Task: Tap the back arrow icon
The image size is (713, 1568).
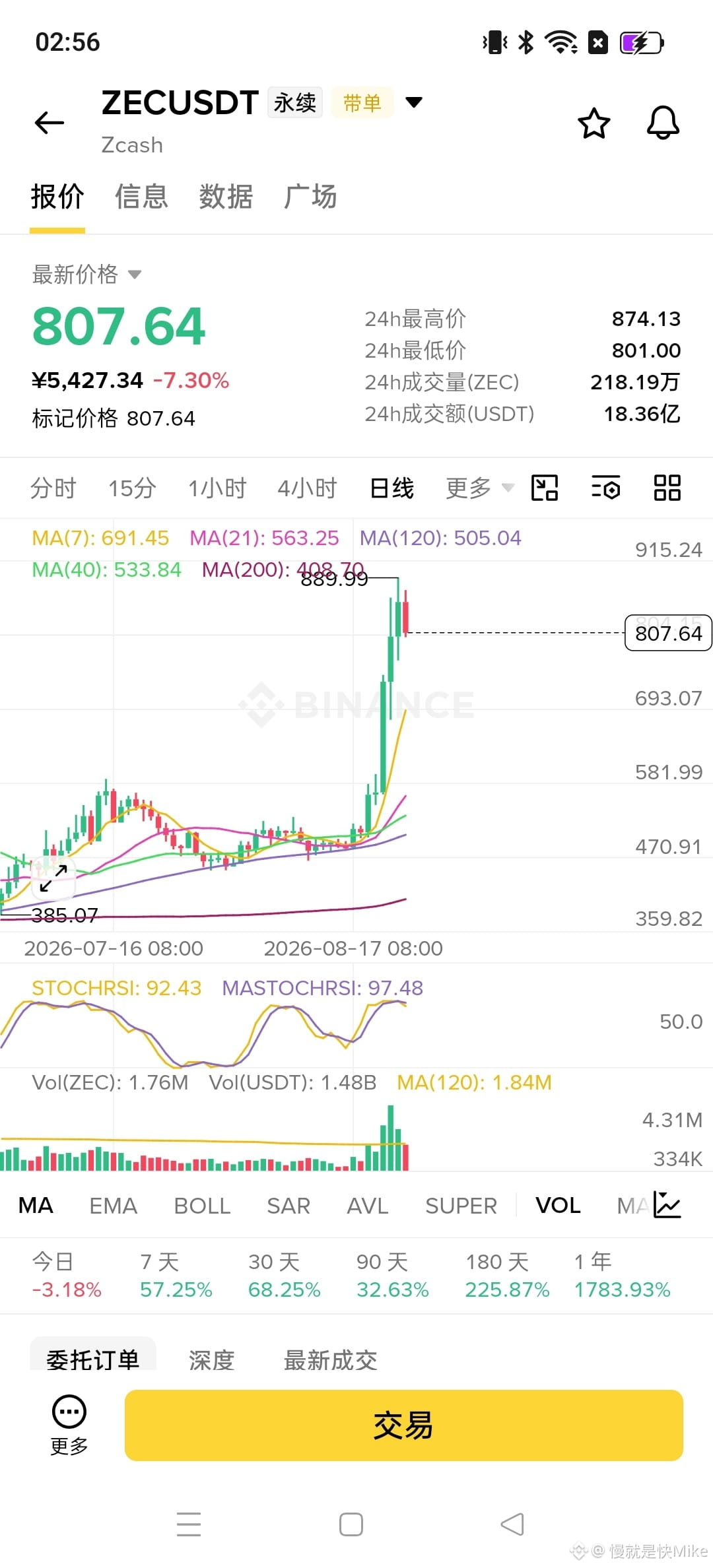Action: tap(50, 123)
